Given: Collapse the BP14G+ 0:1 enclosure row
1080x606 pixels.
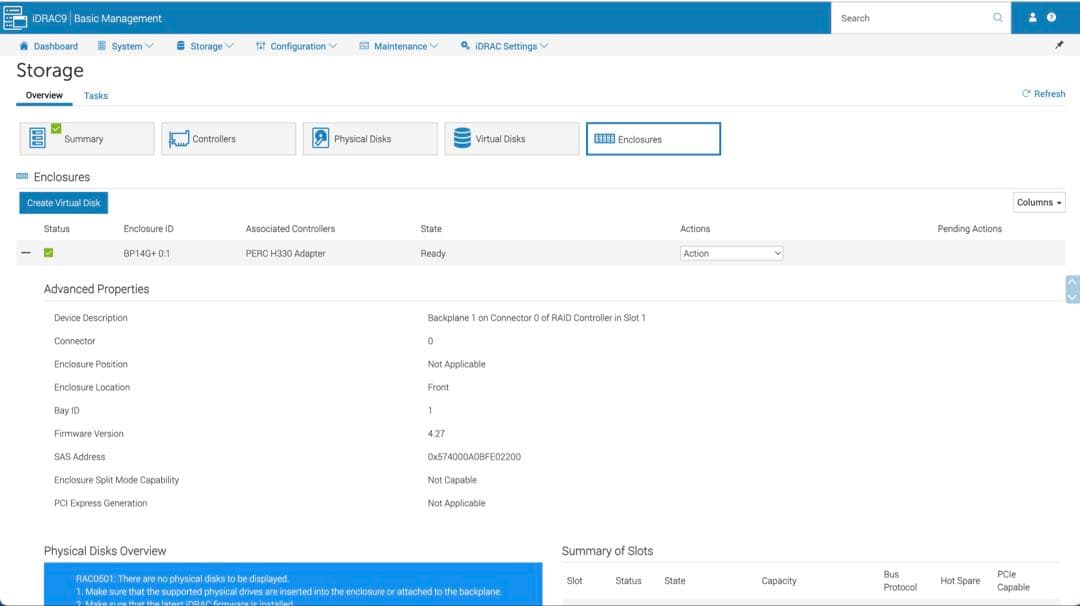Looking at the screenshot, I should (x=25, y=253).
